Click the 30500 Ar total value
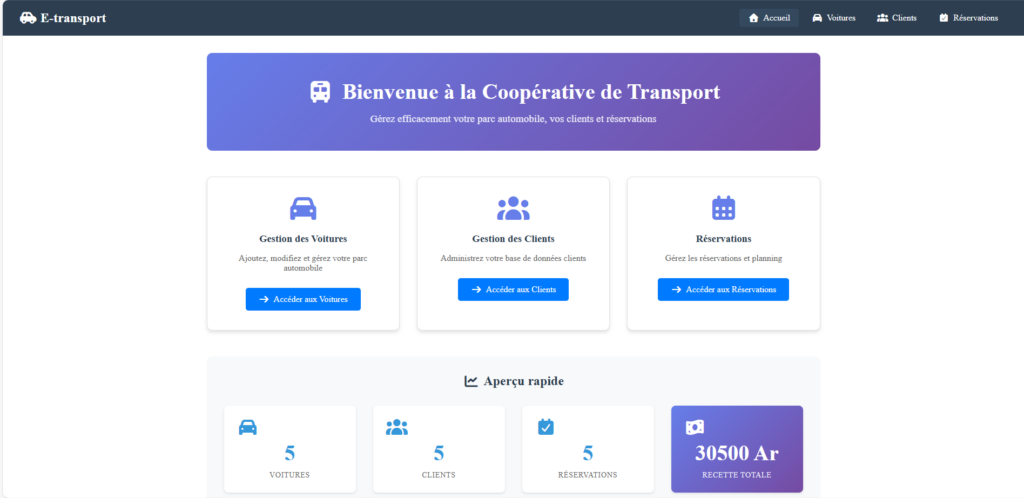 [737, 453]
